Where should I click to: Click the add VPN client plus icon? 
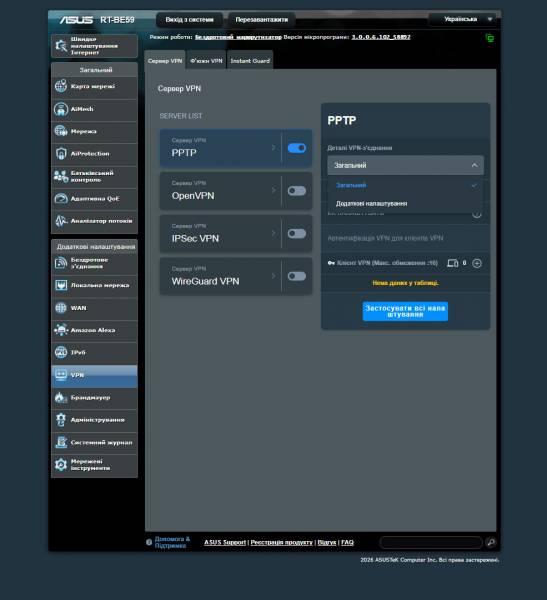477,263
